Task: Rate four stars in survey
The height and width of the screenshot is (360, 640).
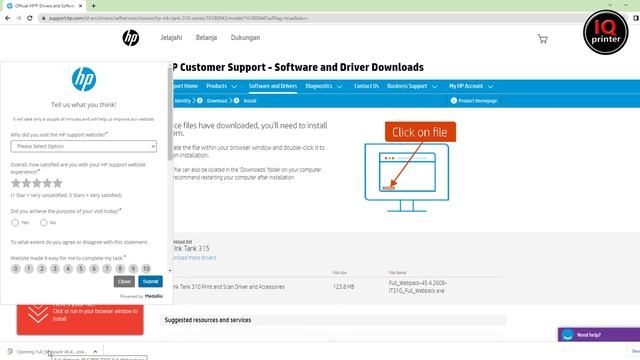Action: pyautogui.click(x=47, y=183)
